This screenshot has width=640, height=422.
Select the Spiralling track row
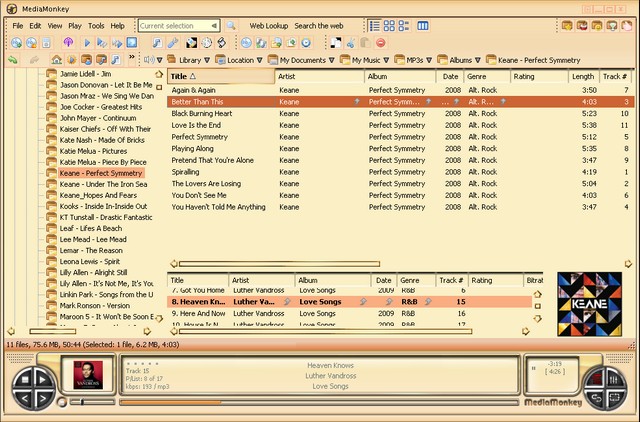[x=400, y=172]
